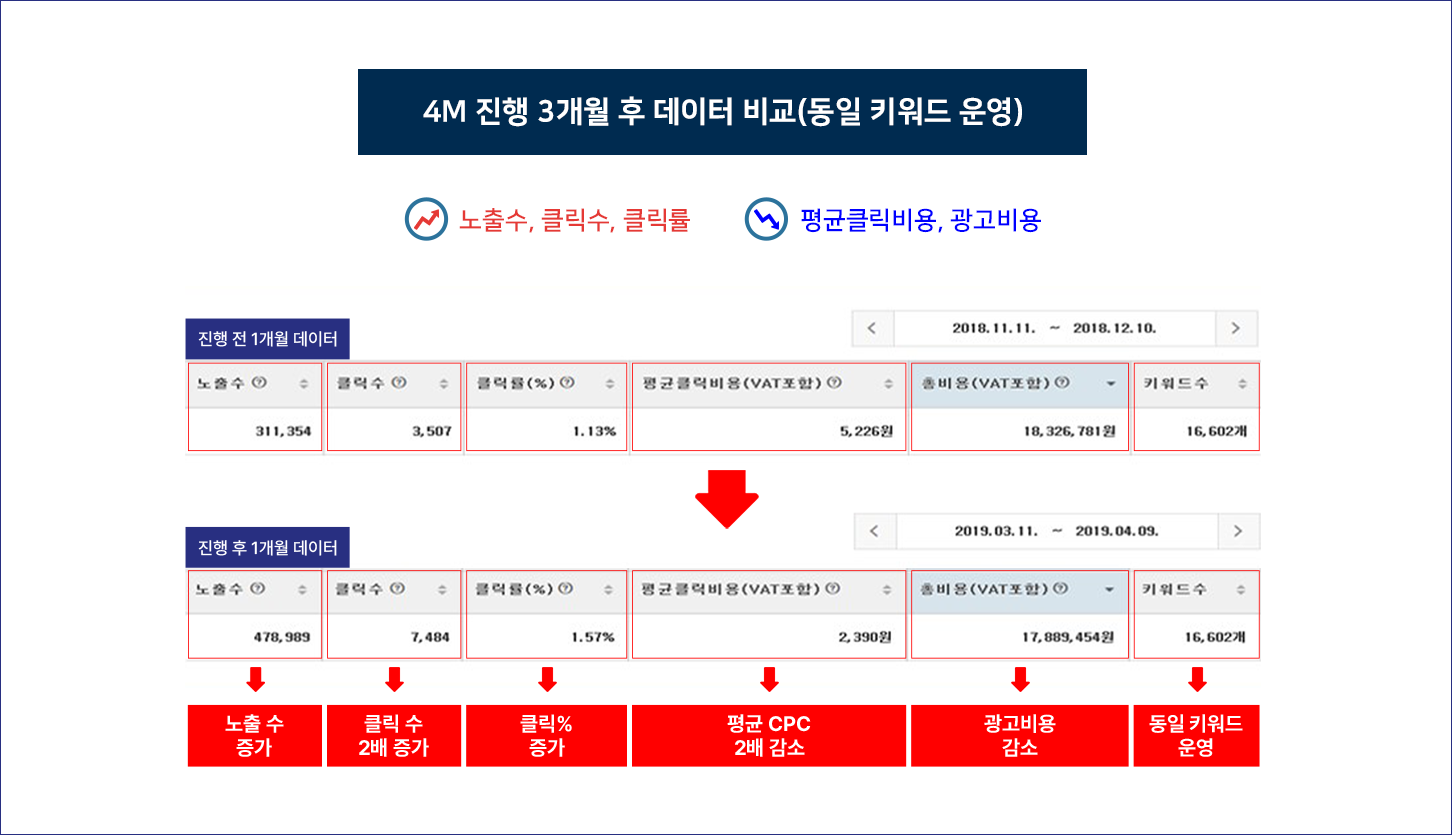Toggle 총비용 descending sort in the before-campaign table
The width and height of the screenshot is (1452, 835).
click(x=1109, y=384)
